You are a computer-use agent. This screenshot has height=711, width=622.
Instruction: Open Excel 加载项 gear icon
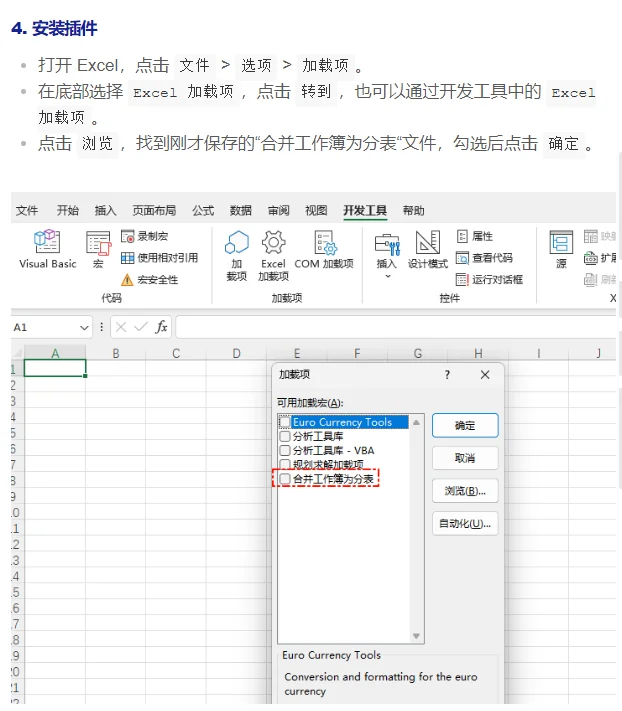tap(273, 255)
